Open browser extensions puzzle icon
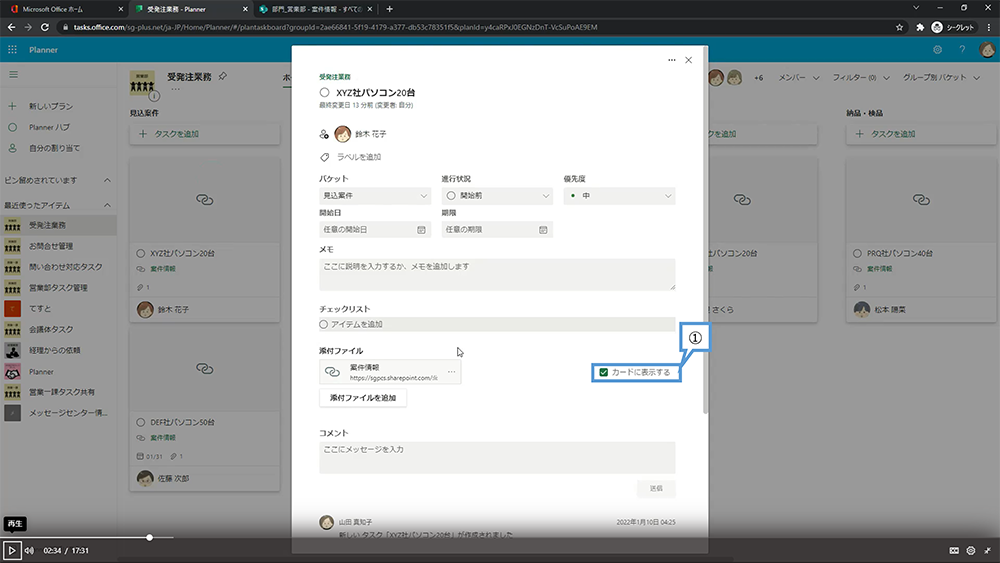This screenshot has width=1000, height=563. point(920,27)
